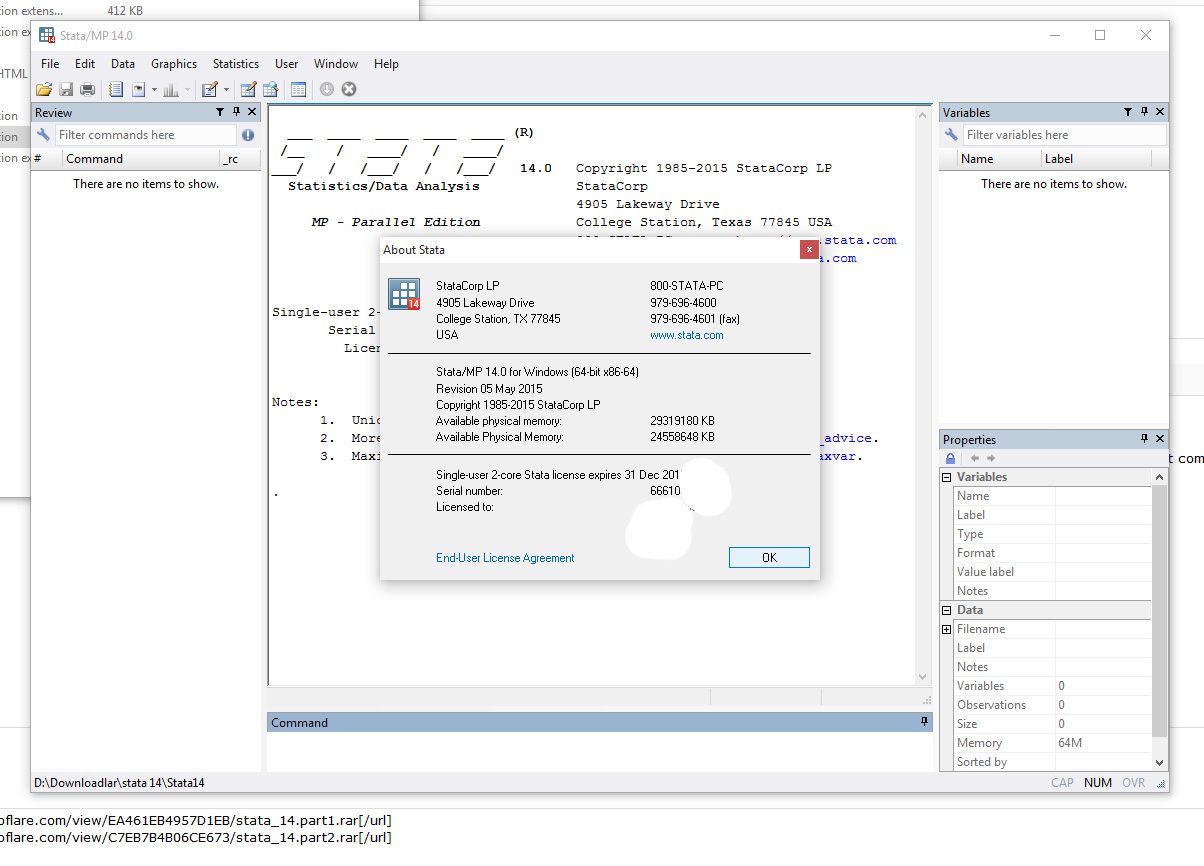Open the Statistics menu

click(x=236, y=63)
